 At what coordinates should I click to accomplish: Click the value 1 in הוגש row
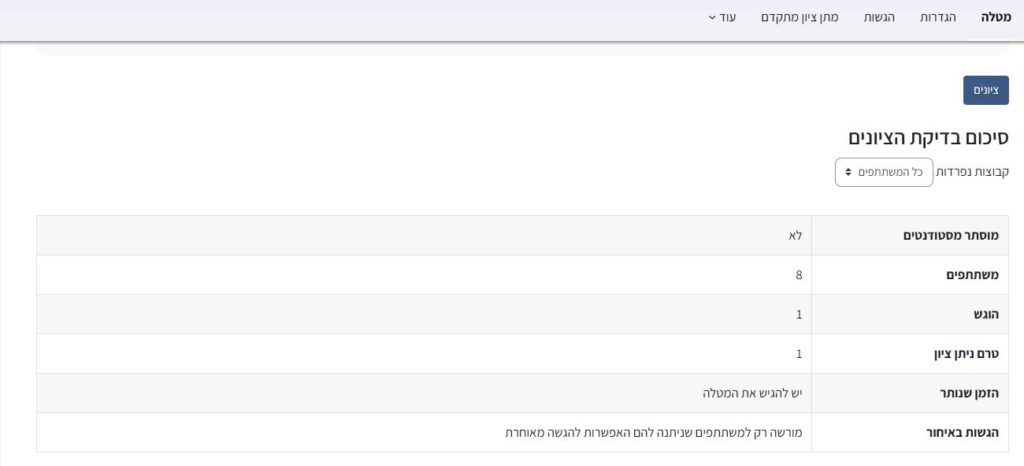pyautogui.click(x=799, y=314)
